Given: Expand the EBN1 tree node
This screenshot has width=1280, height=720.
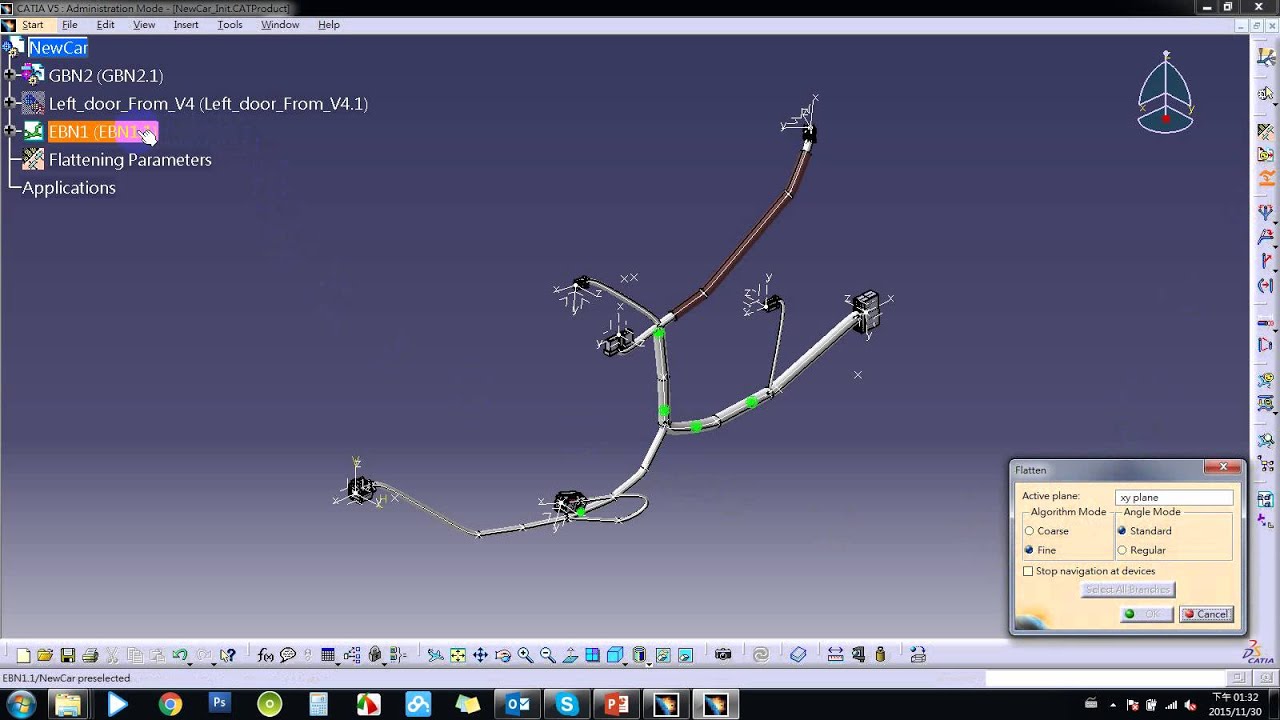Looking at the screenshot, I should [10, 131].
